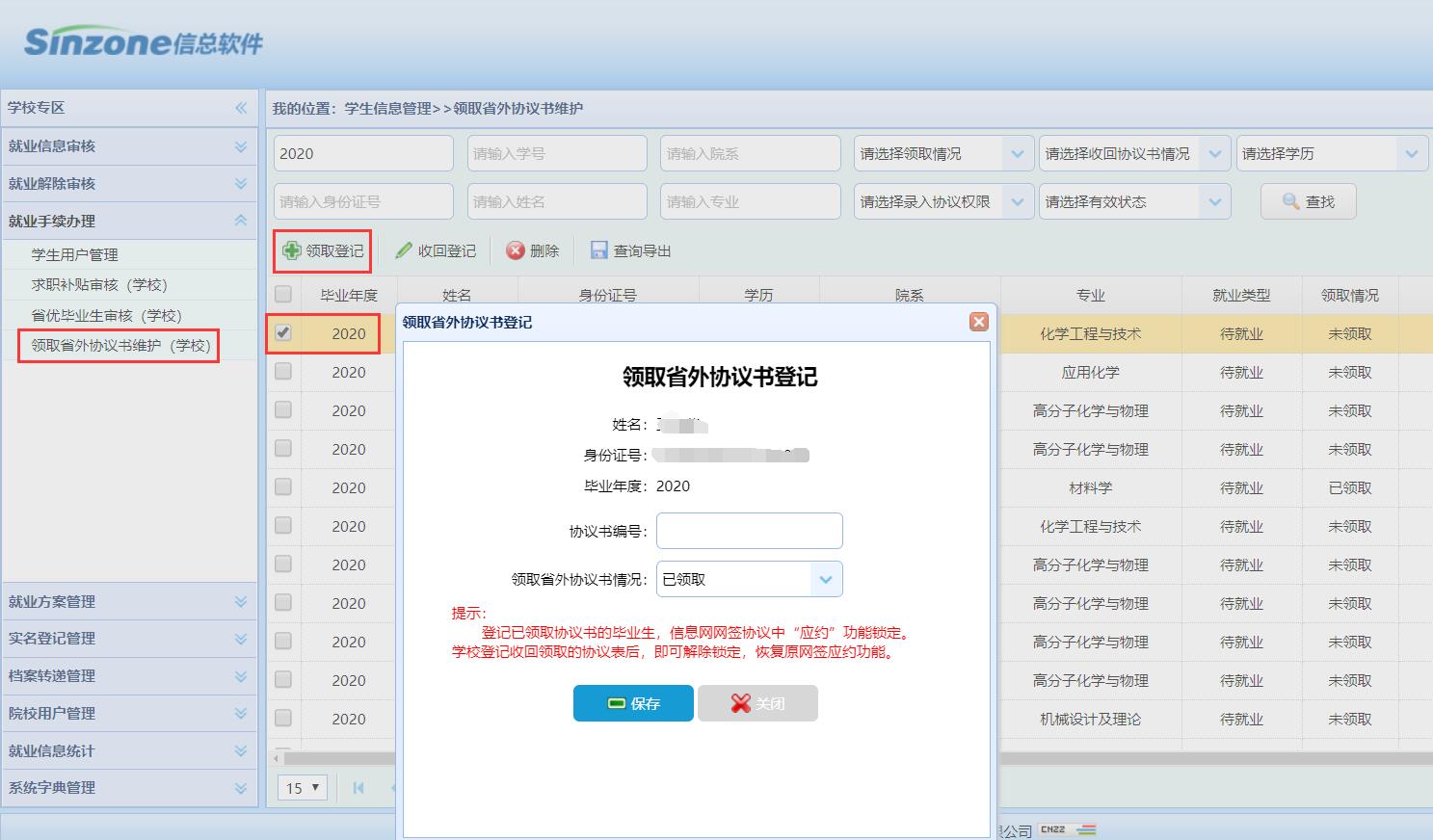
Task: Click the 请输入院系 input field
Action: pos(751,153)
